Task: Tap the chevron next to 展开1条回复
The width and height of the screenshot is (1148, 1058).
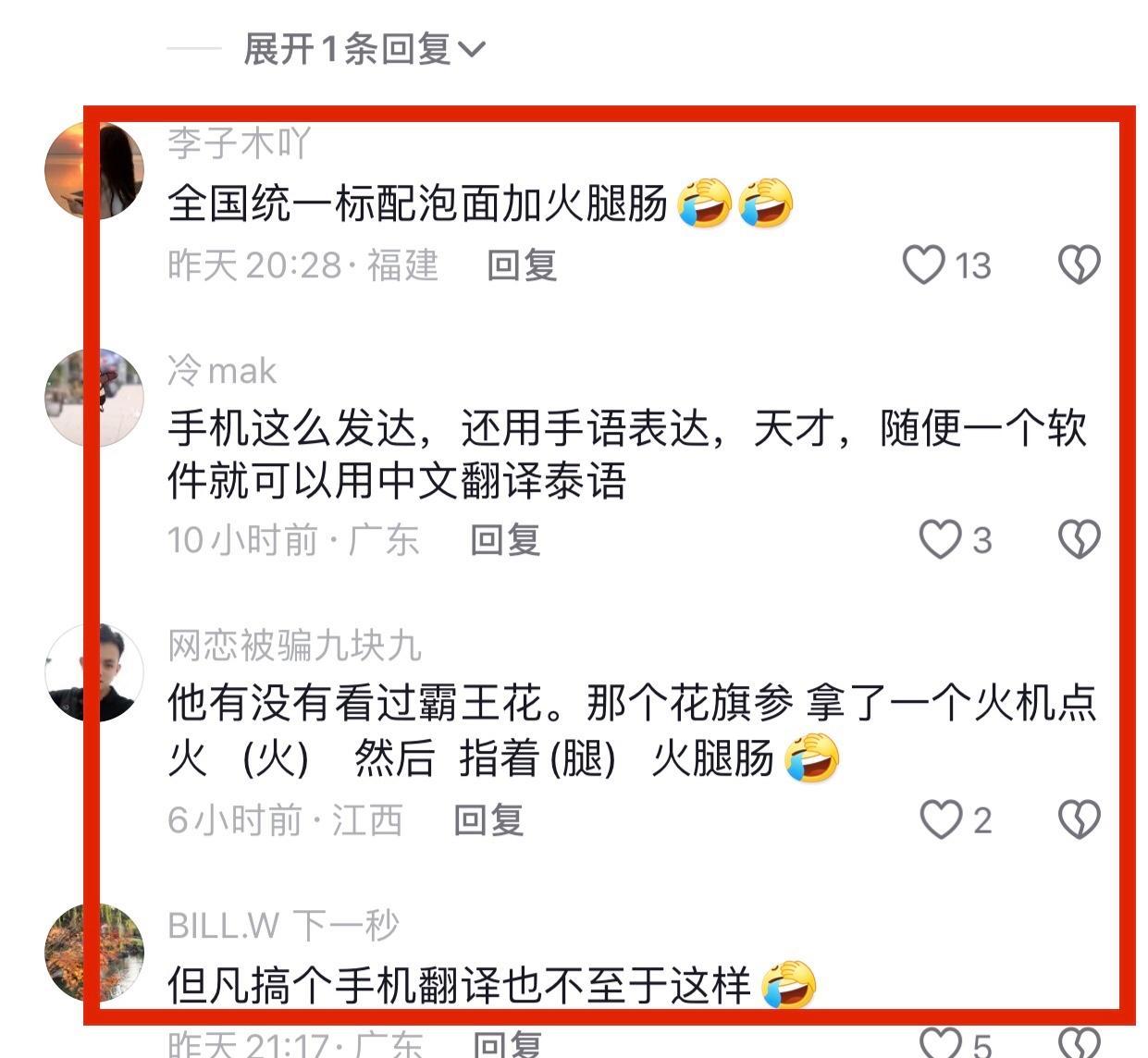Action: (x=471, y=50)
